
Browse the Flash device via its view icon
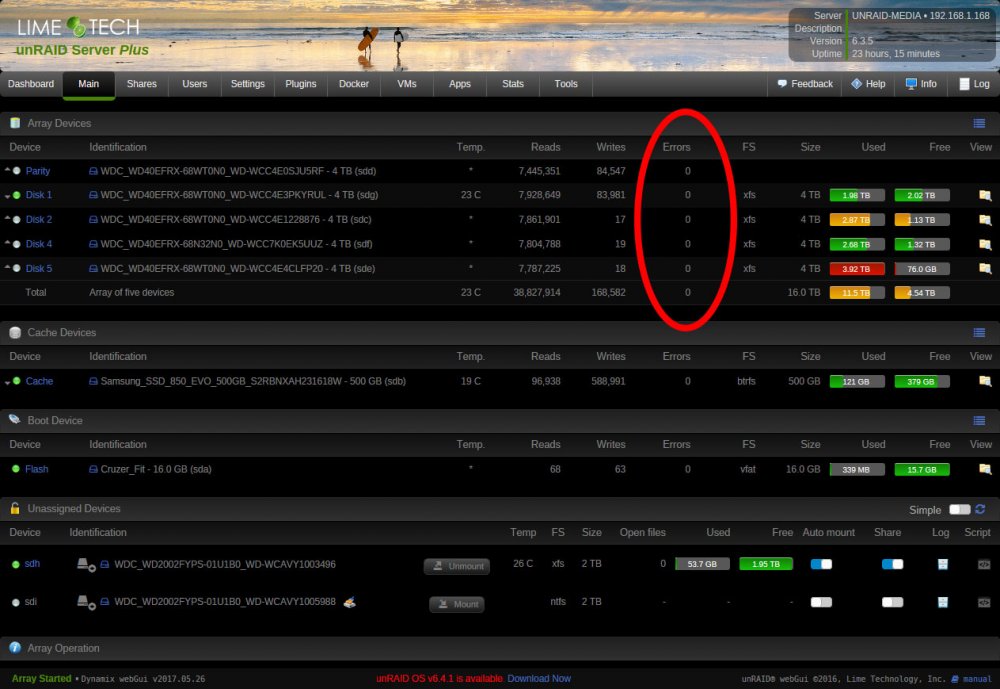coord(985,469)
